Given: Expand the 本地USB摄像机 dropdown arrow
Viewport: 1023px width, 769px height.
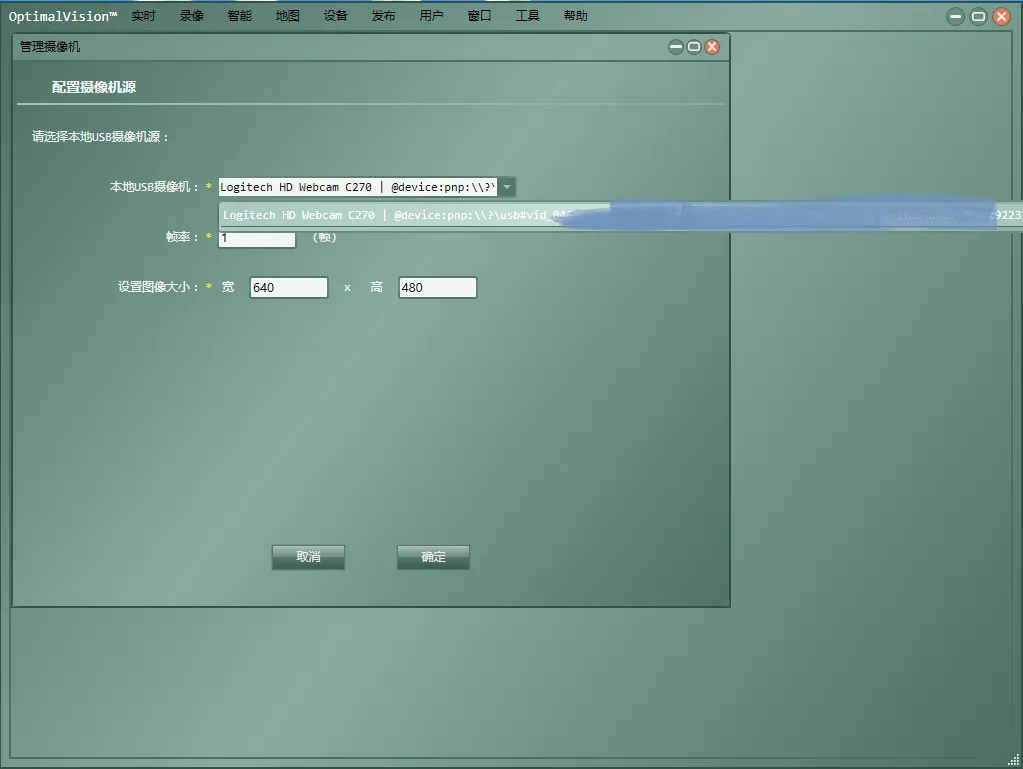Looking at the screenshot, I should tap(507, 187).
